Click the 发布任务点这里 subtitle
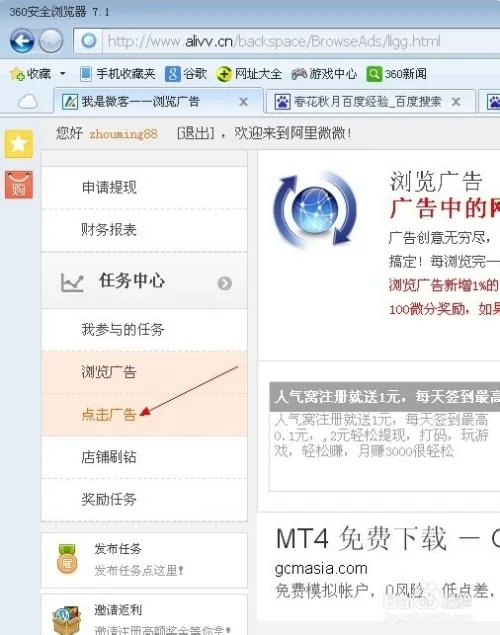Image resolution: width=500 pixels, height=635 pixels. (x=139, y=571)
